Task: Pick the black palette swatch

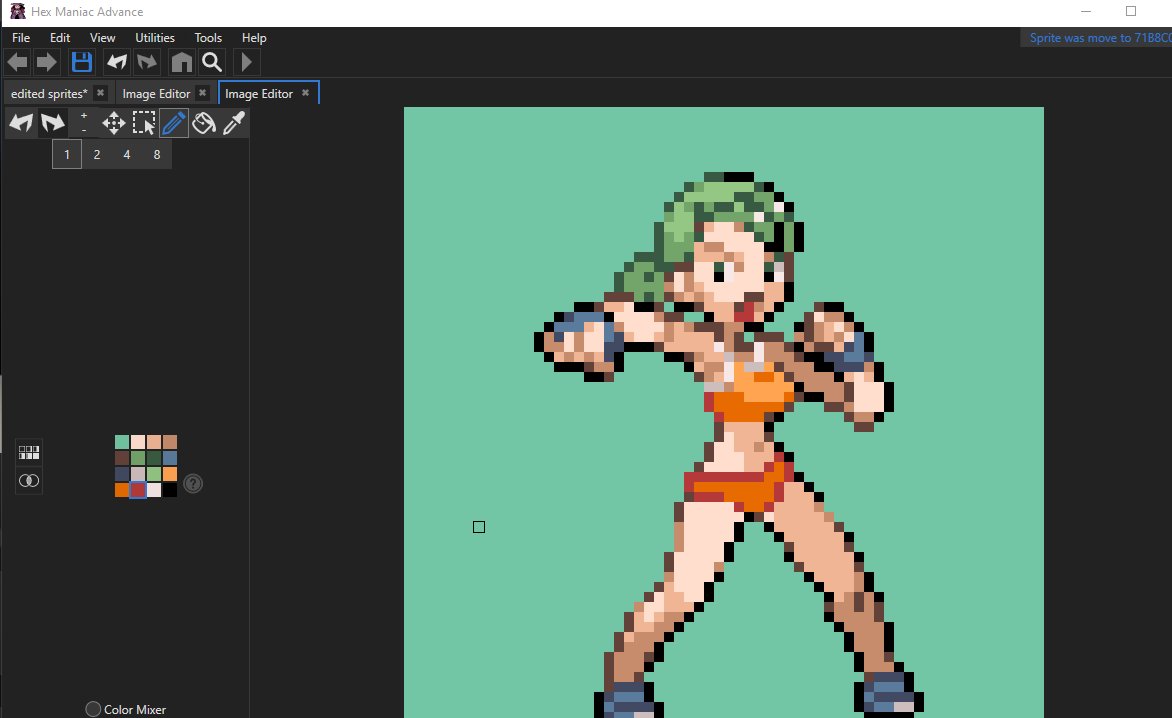Action: pos(170,490)
